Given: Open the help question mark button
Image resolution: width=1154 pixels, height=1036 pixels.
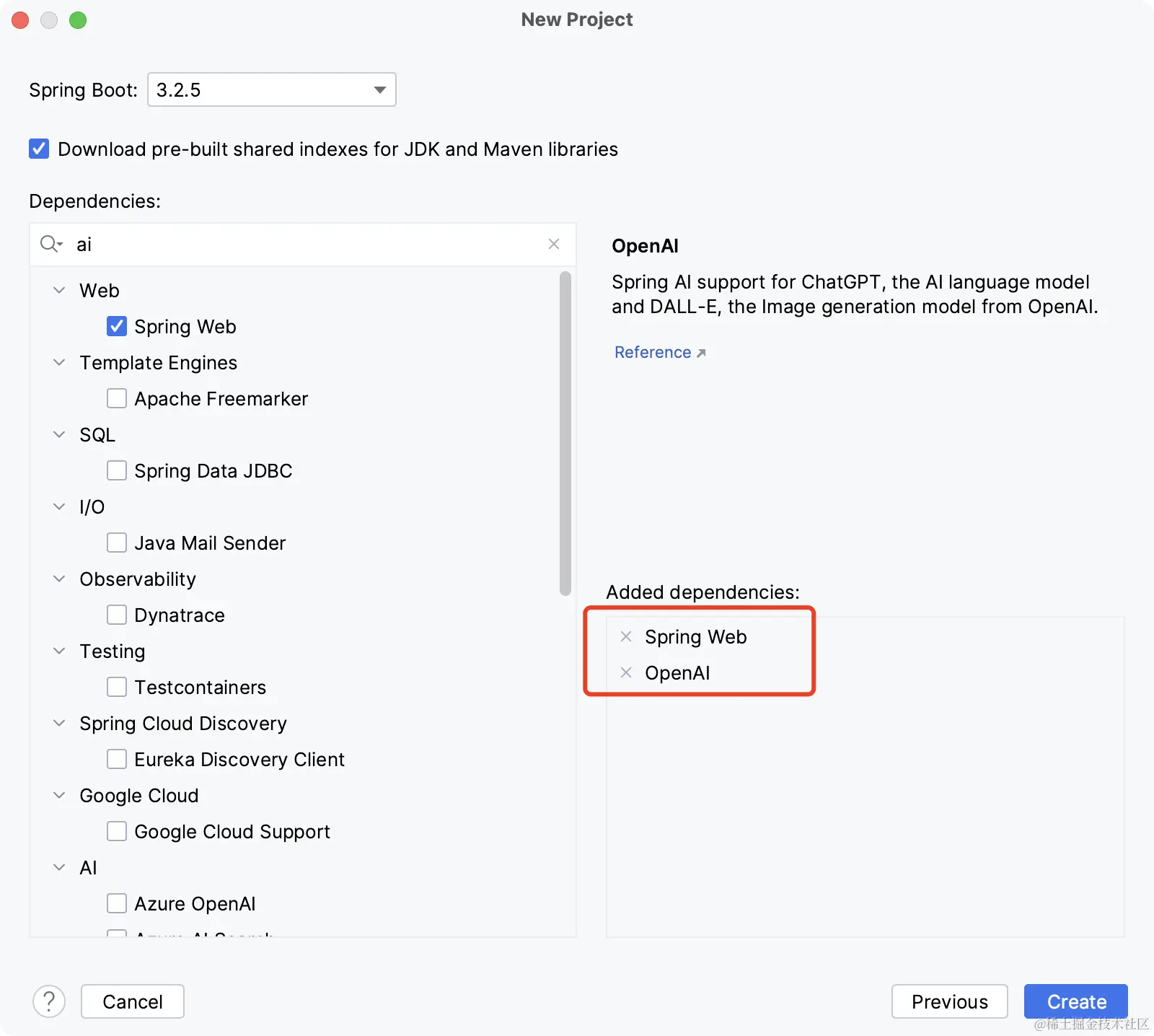Looking at the screenshot, I should [x=49, y=1001].
